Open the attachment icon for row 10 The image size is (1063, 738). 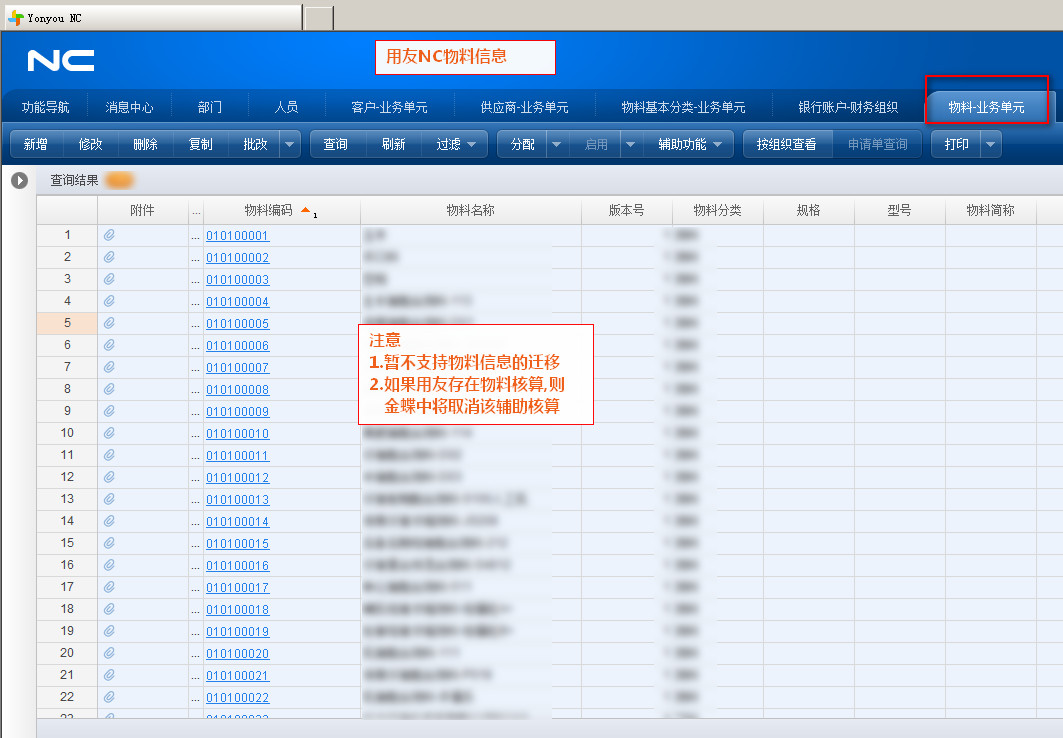point(109,433)
